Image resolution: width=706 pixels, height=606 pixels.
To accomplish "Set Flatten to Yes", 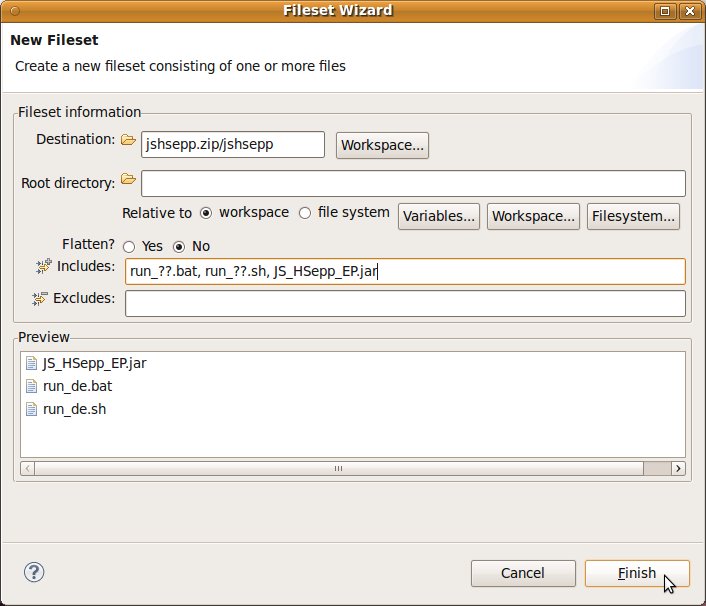I will click(x=129, y=246).
